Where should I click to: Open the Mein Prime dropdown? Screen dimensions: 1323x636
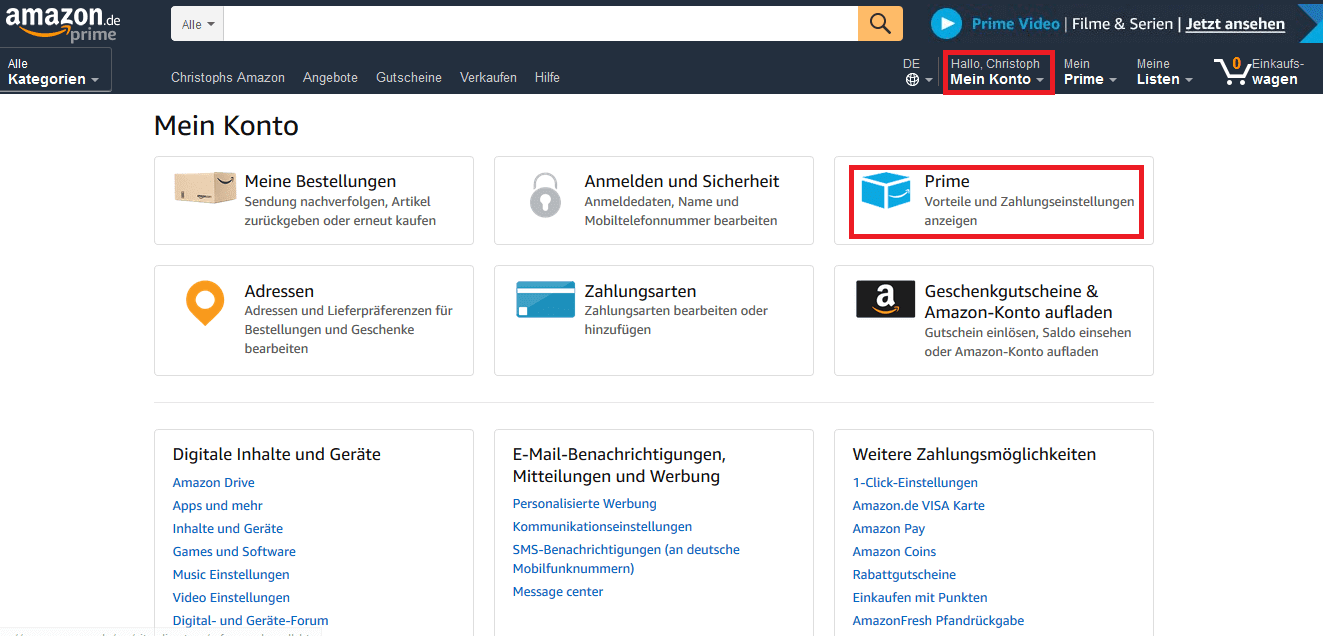(1090, 71)
